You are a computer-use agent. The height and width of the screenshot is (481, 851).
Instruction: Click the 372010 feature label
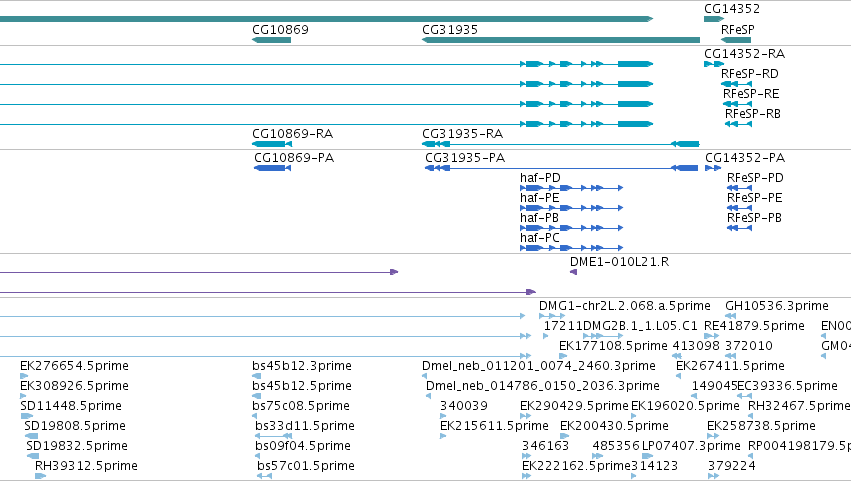[749, 346]
